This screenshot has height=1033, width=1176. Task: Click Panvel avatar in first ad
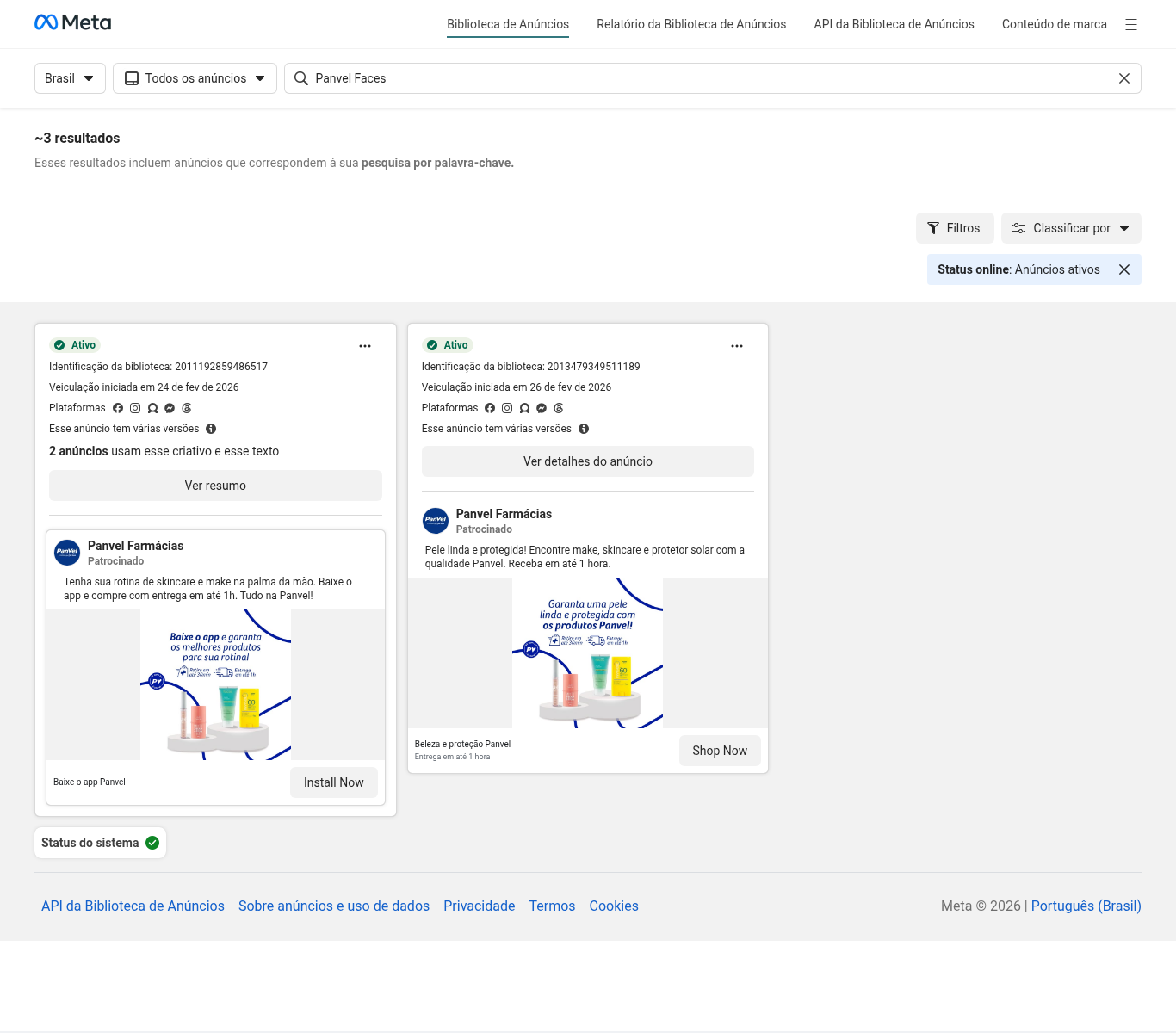[67, 553]
